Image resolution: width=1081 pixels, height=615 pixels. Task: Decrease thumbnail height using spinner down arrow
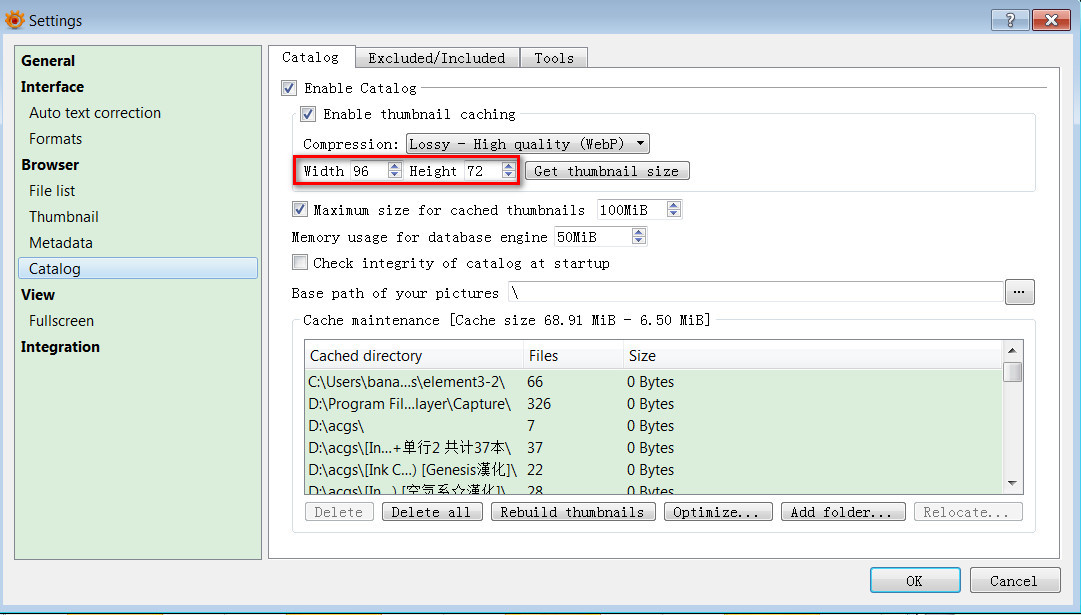coord(508,176)
